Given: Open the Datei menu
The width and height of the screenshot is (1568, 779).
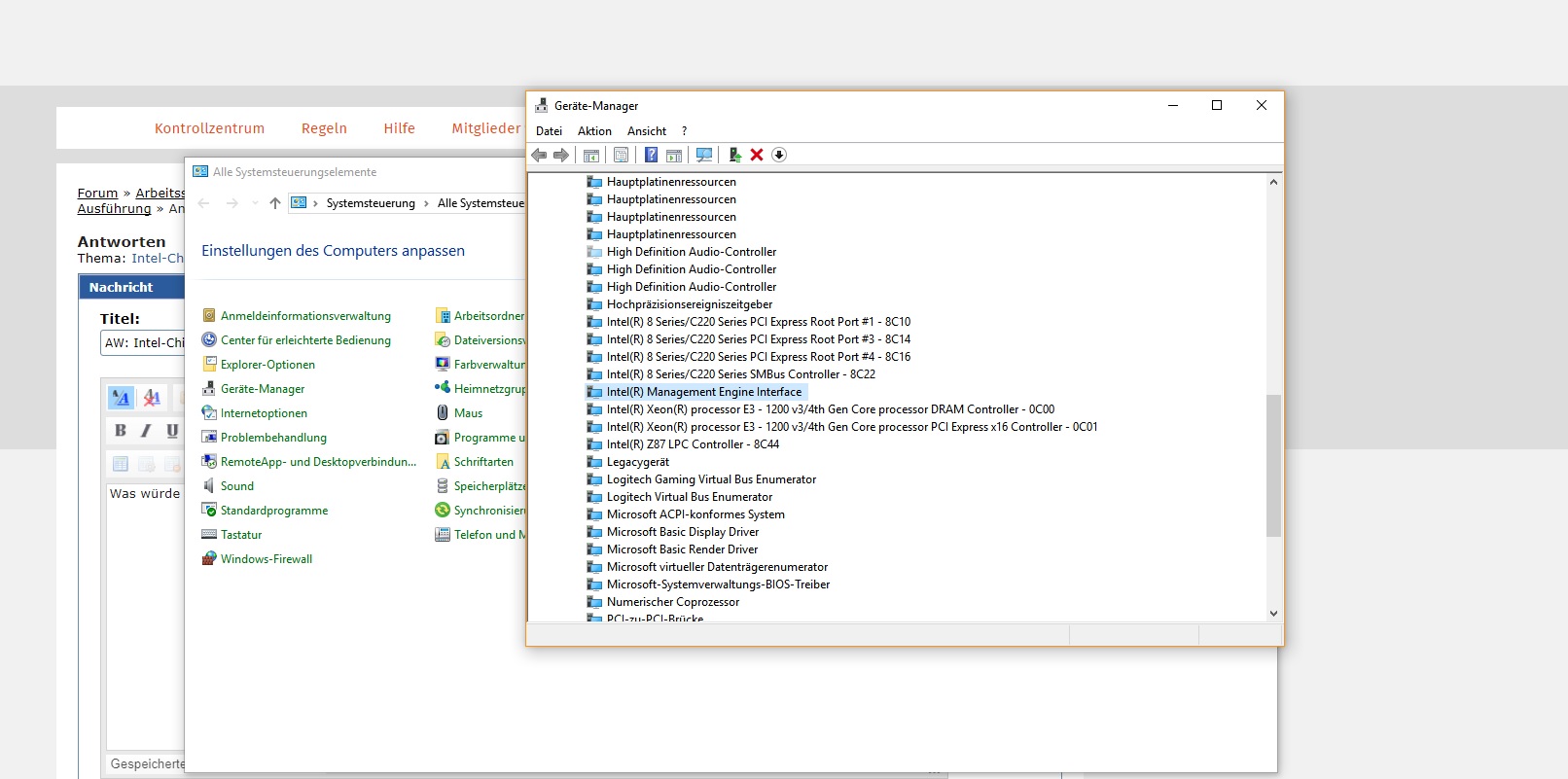Looking at the screenshot, I should coord(549,131).
